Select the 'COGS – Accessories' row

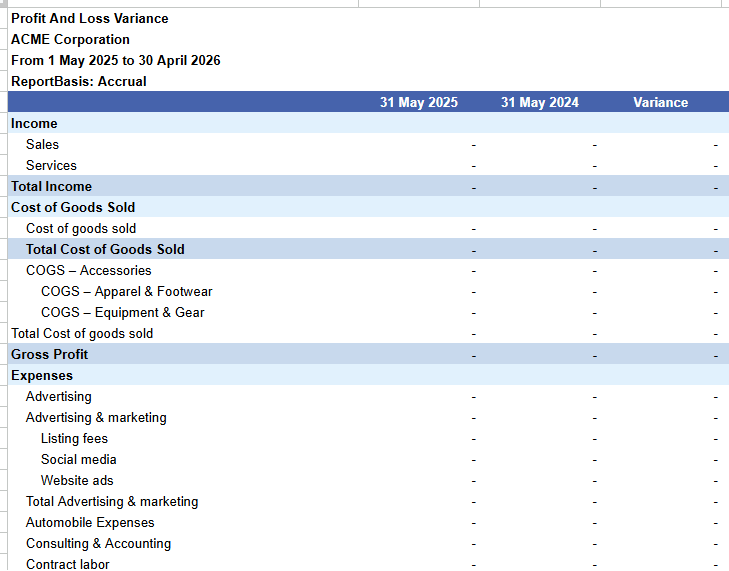(x=89, y=271)
